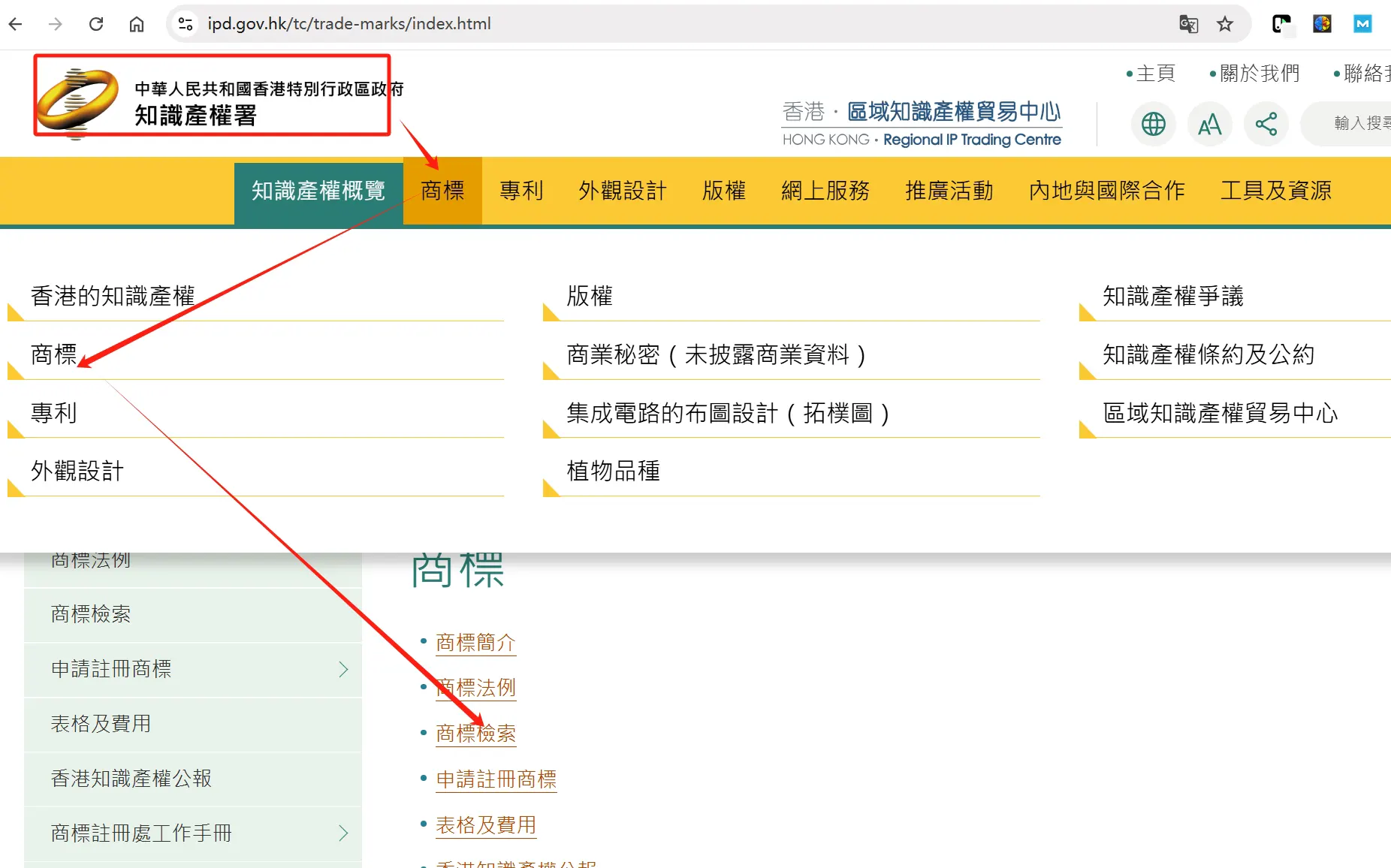Select the 知識產權概覽 nav tab
Viewport: 1391px width, 868px height.
point(318,191)
